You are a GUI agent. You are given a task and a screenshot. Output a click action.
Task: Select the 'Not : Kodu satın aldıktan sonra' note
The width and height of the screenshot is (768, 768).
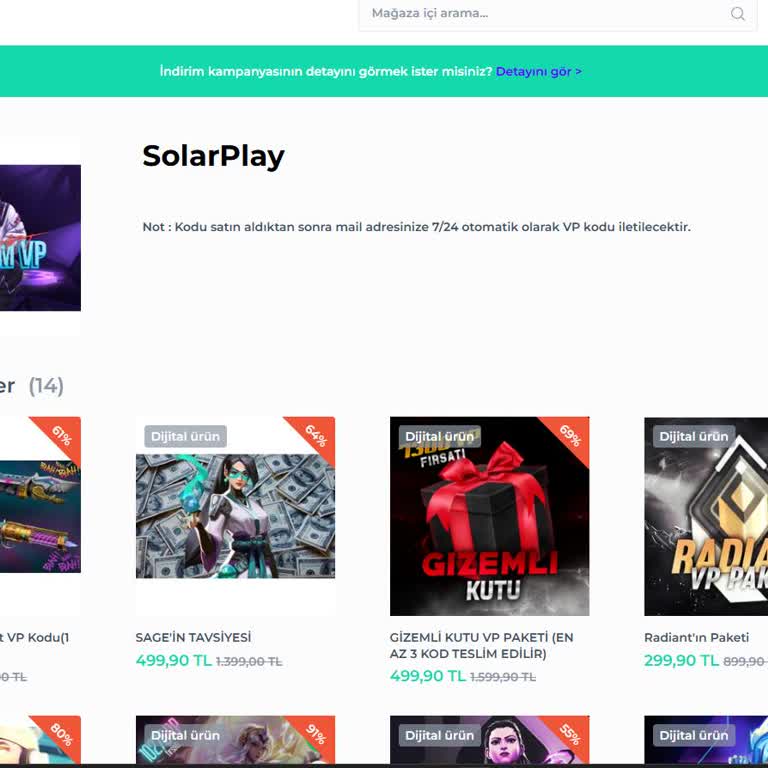[416, 227]
